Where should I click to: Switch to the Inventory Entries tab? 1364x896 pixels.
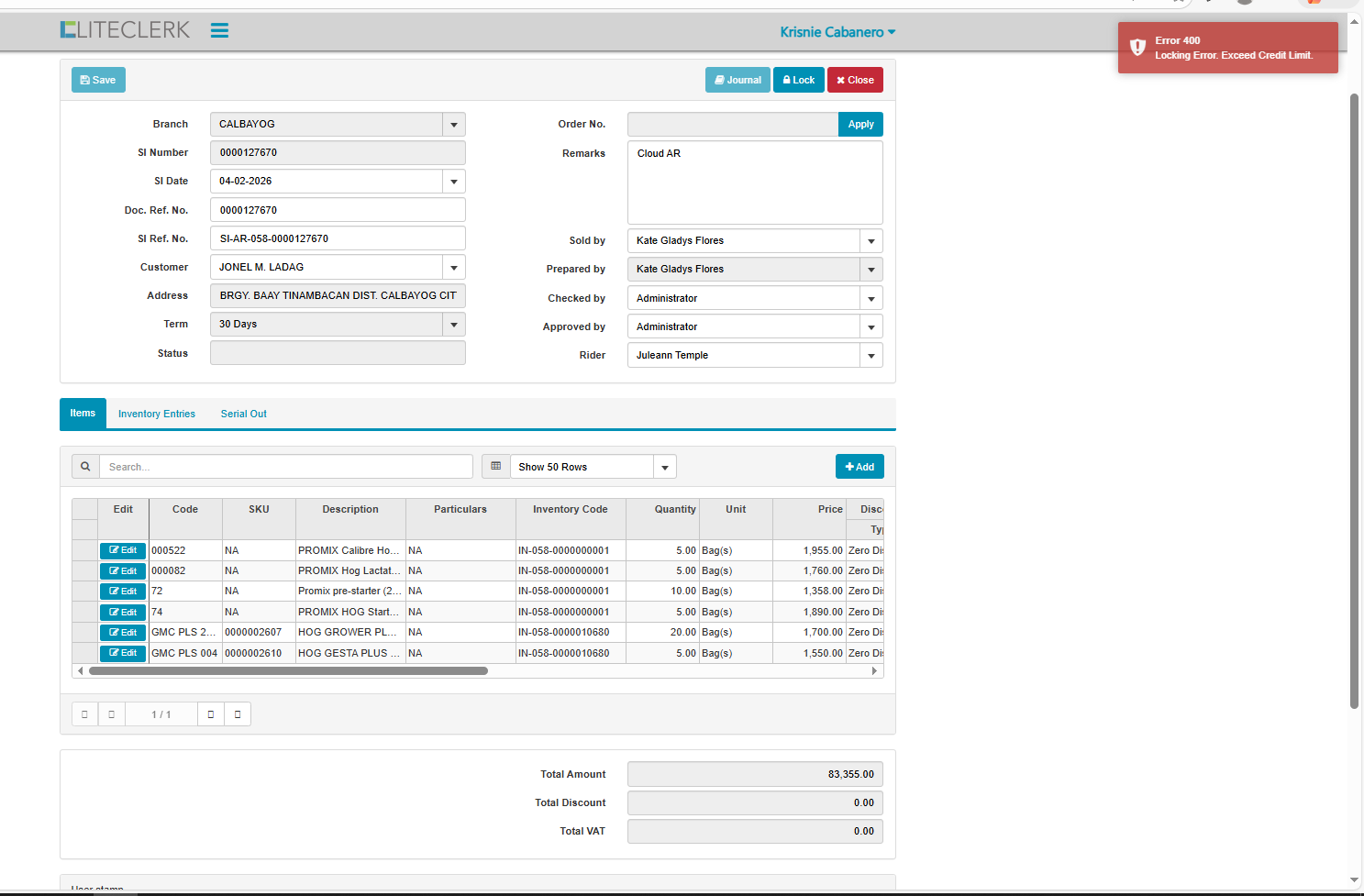(157, 415)
